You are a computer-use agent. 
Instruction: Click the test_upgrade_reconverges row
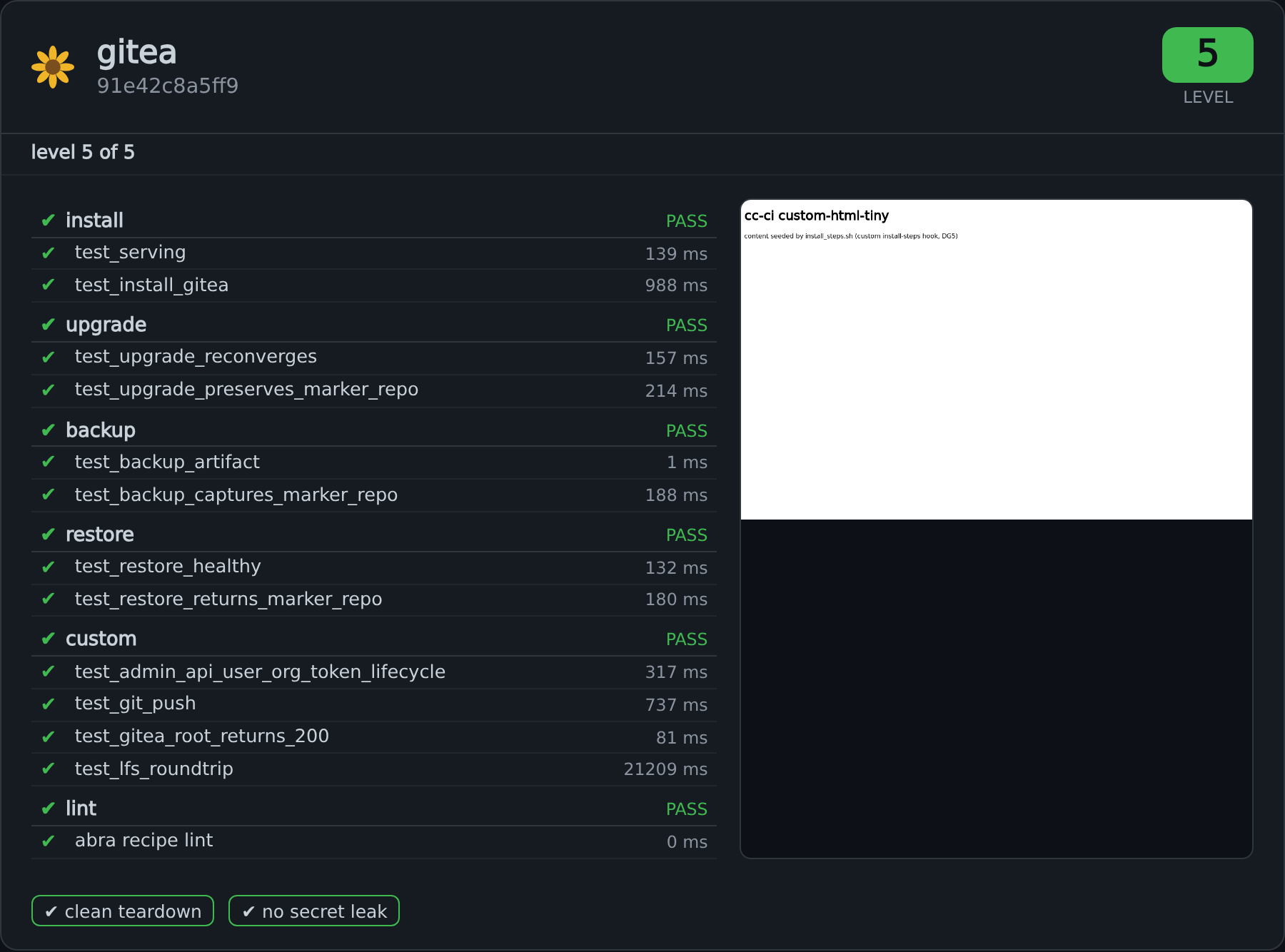pyautogui.click(x=374, y=358)
